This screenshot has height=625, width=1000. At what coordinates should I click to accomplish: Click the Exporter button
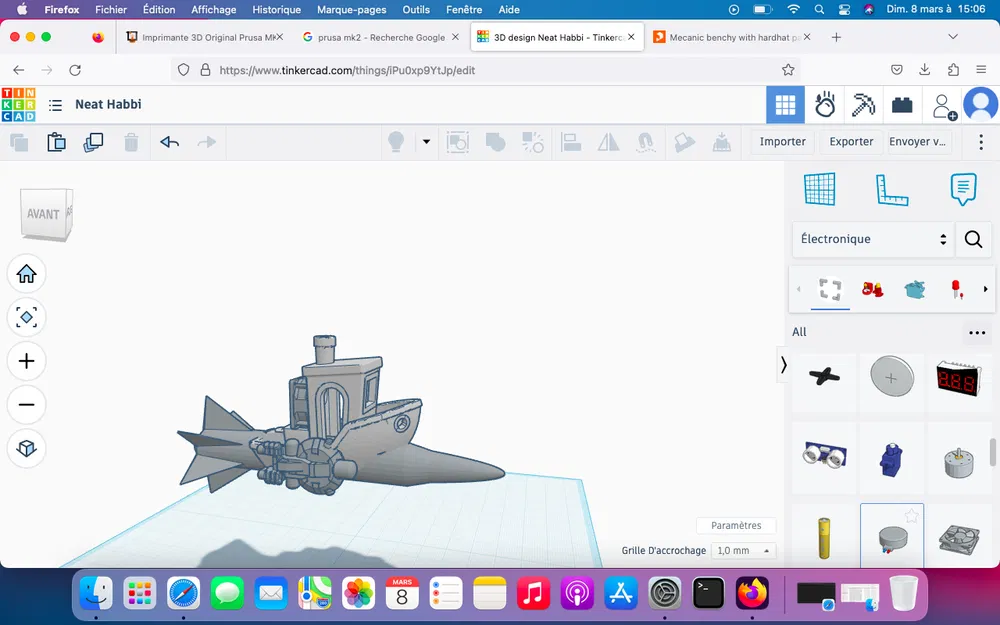[x=849, y=142]
